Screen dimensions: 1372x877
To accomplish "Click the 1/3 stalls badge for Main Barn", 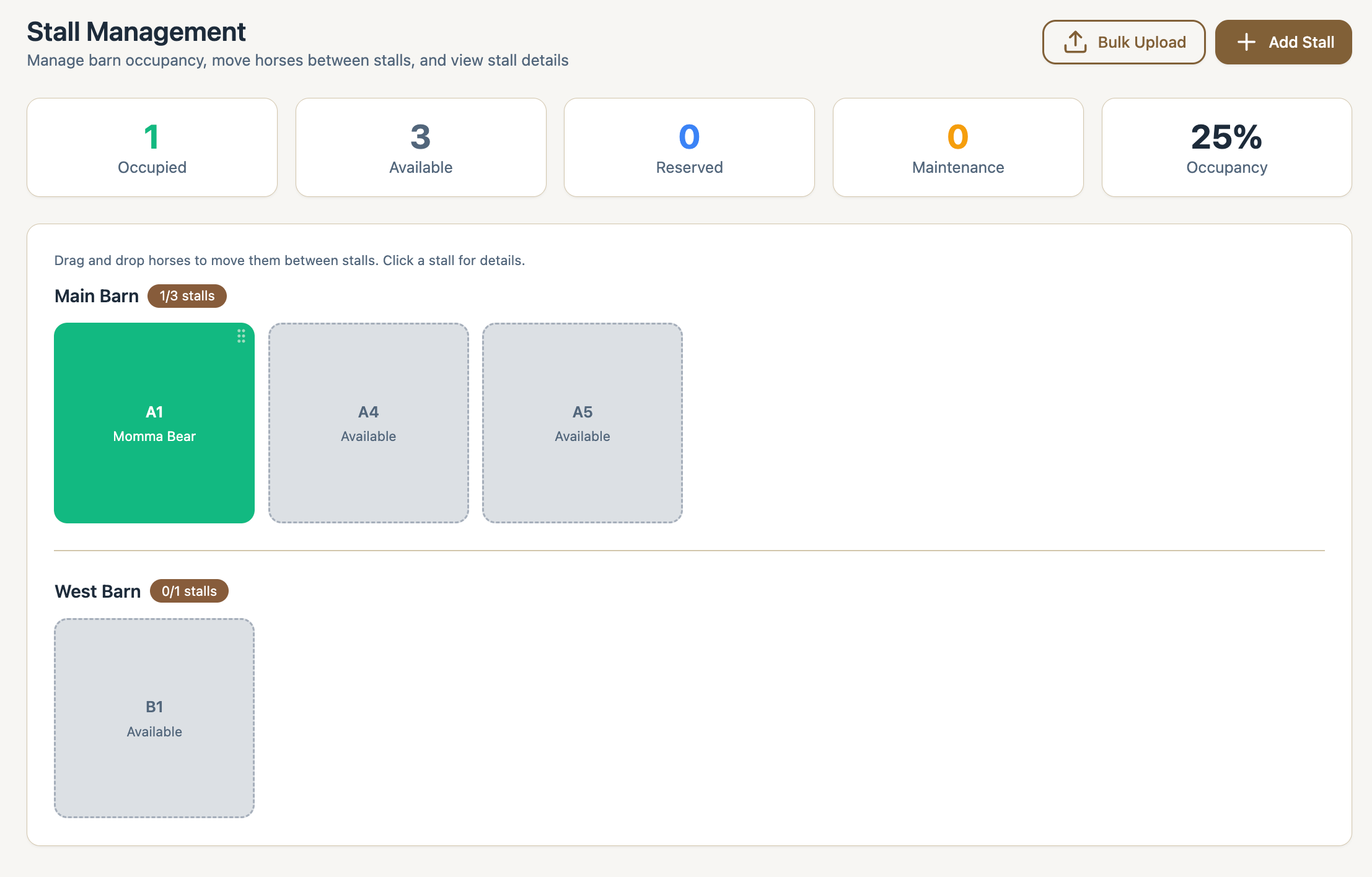I will [x=187, y=296].
